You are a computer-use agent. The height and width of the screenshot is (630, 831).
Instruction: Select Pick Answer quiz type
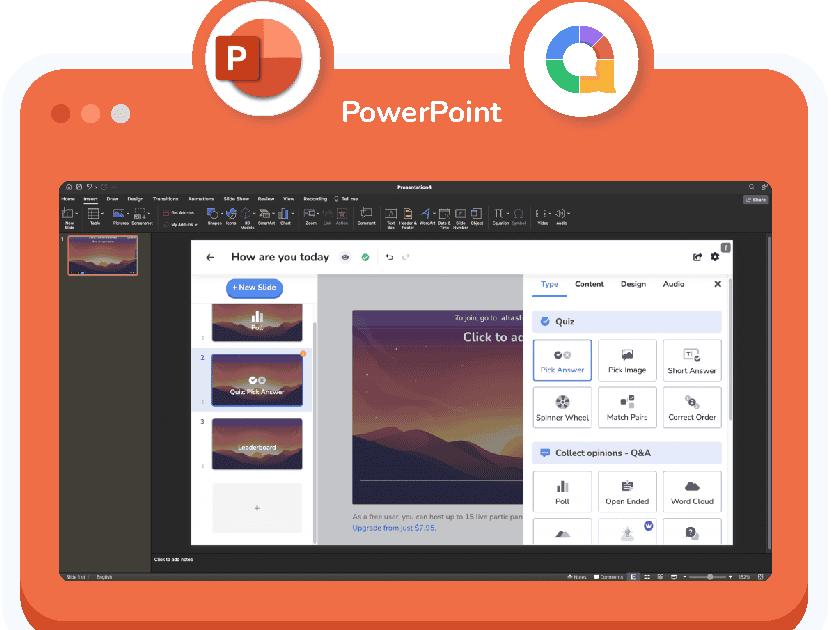(x=562, y=360)
